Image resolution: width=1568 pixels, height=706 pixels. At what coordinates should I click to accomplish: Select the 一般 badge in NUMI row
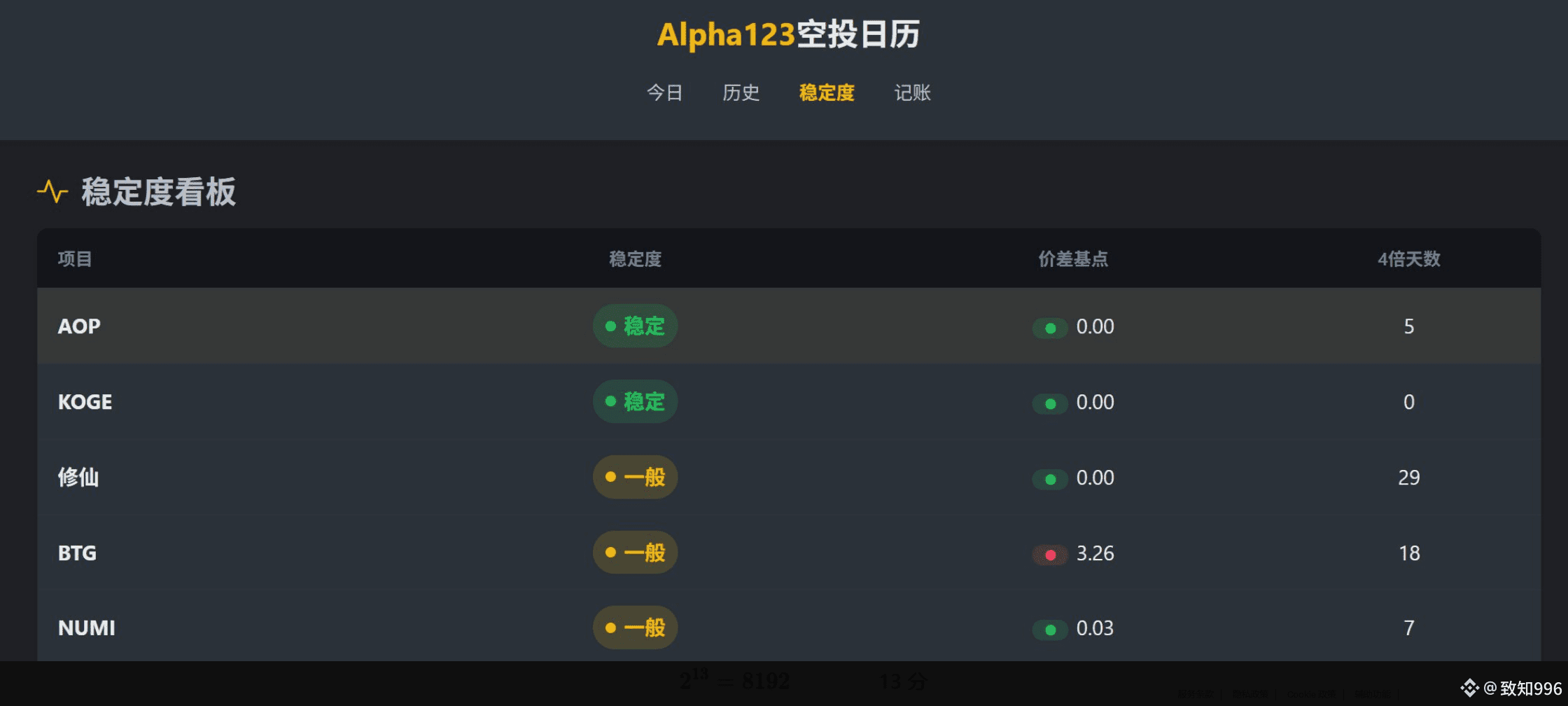click(x=635, y=628)
